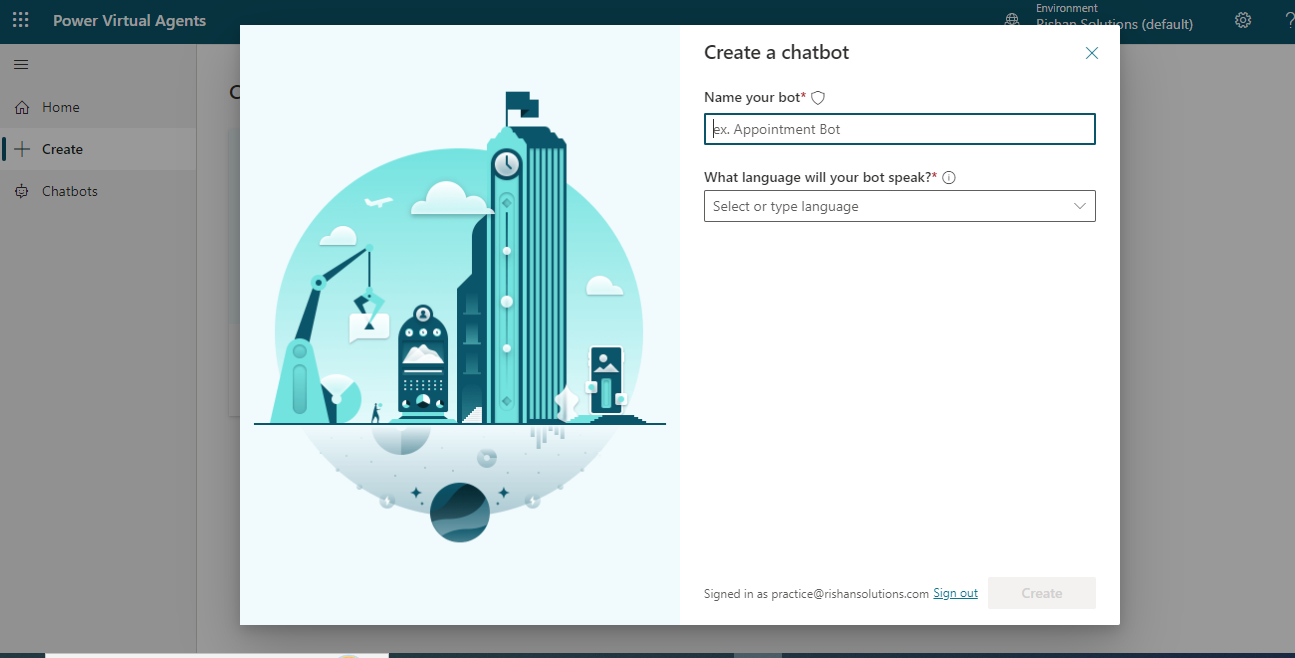Viewport: 1295px width, 658px height.
Task: Click the shield icon next to Name your bot
Action: tap(818, 98)
